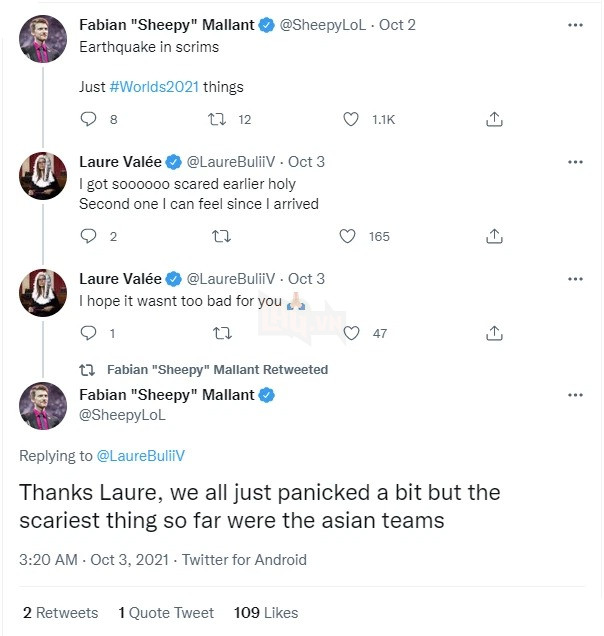Screen dimensions: 604x636
Task: Open more options on the Oct 2 tweet
Action: click(575, 24)
